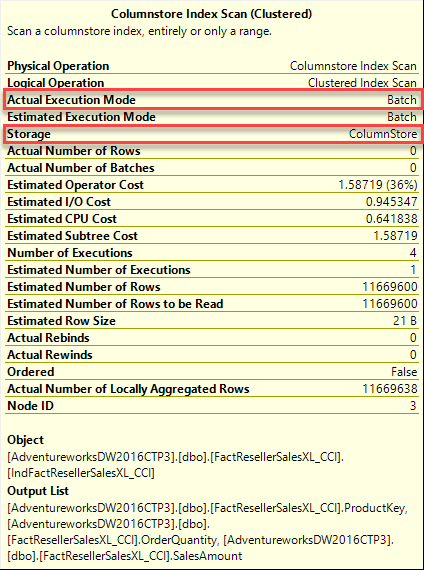Click the Number of Executions row
This screenshot has height=570, width=424.
pyautogui.click(x=212, y=253)
